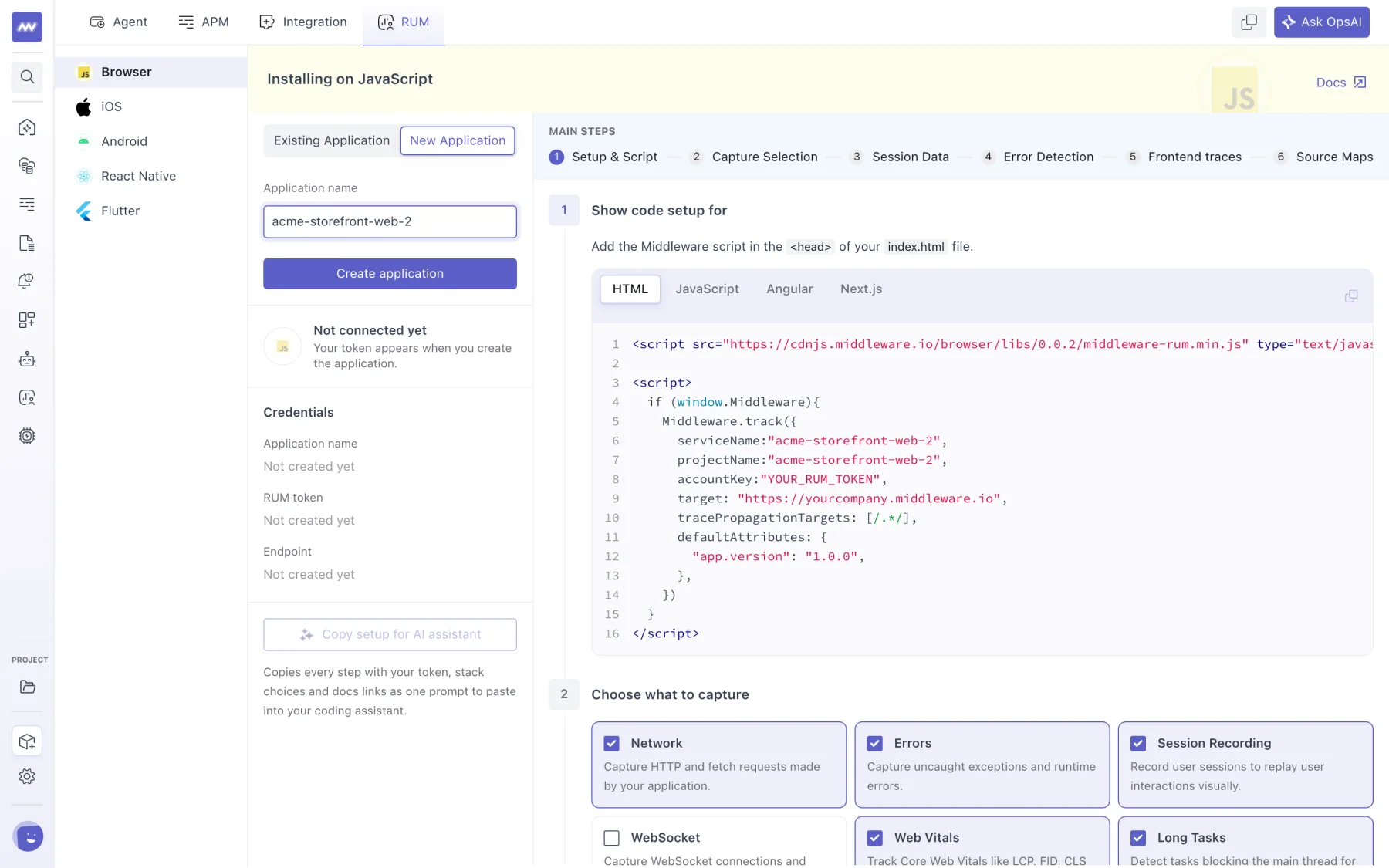Open the cube package icon in the sidebar
This screenshot has height=868, width=1389.
pos(27,741)
